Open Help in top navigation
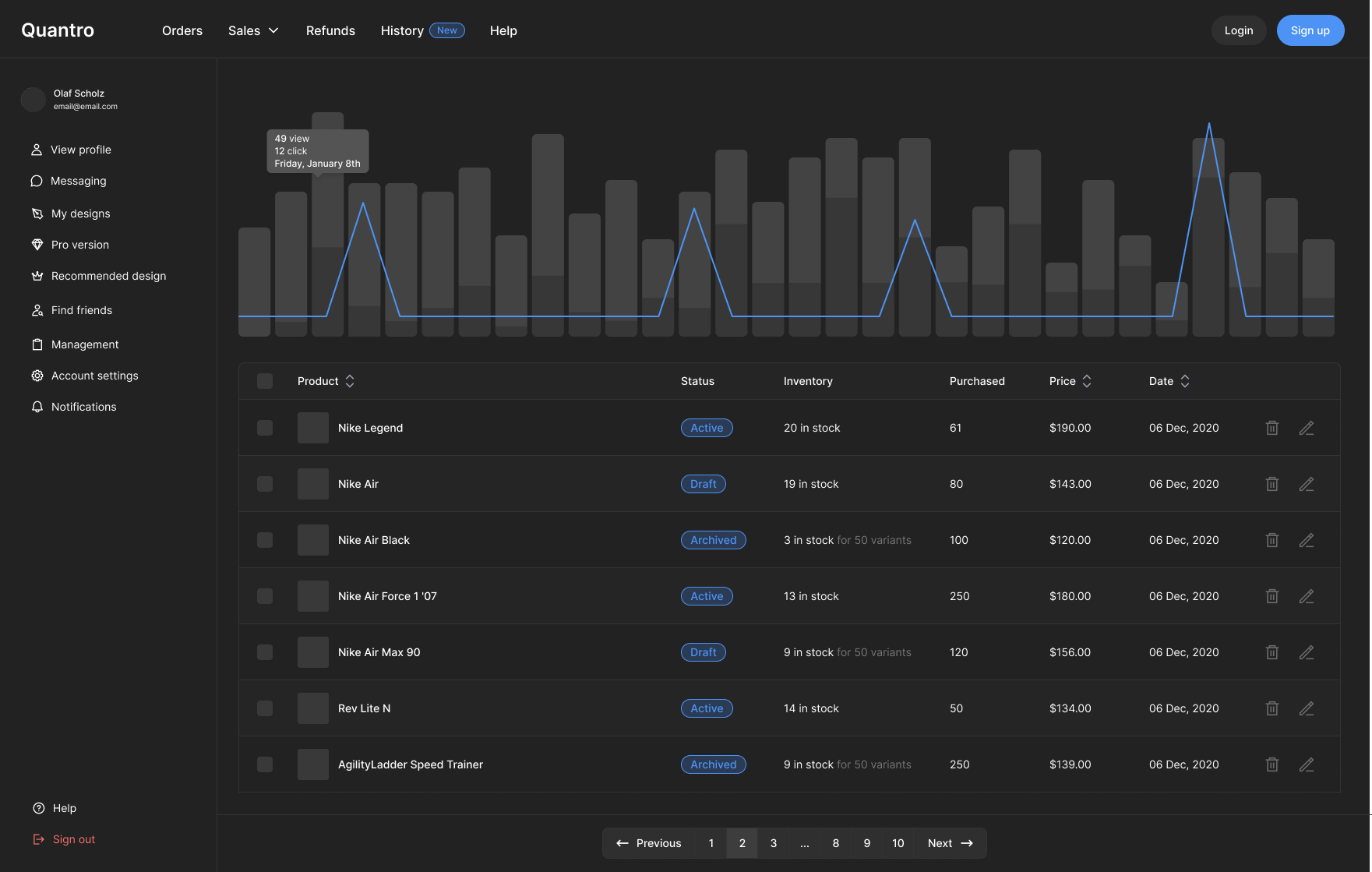 (x=503, y=30)
